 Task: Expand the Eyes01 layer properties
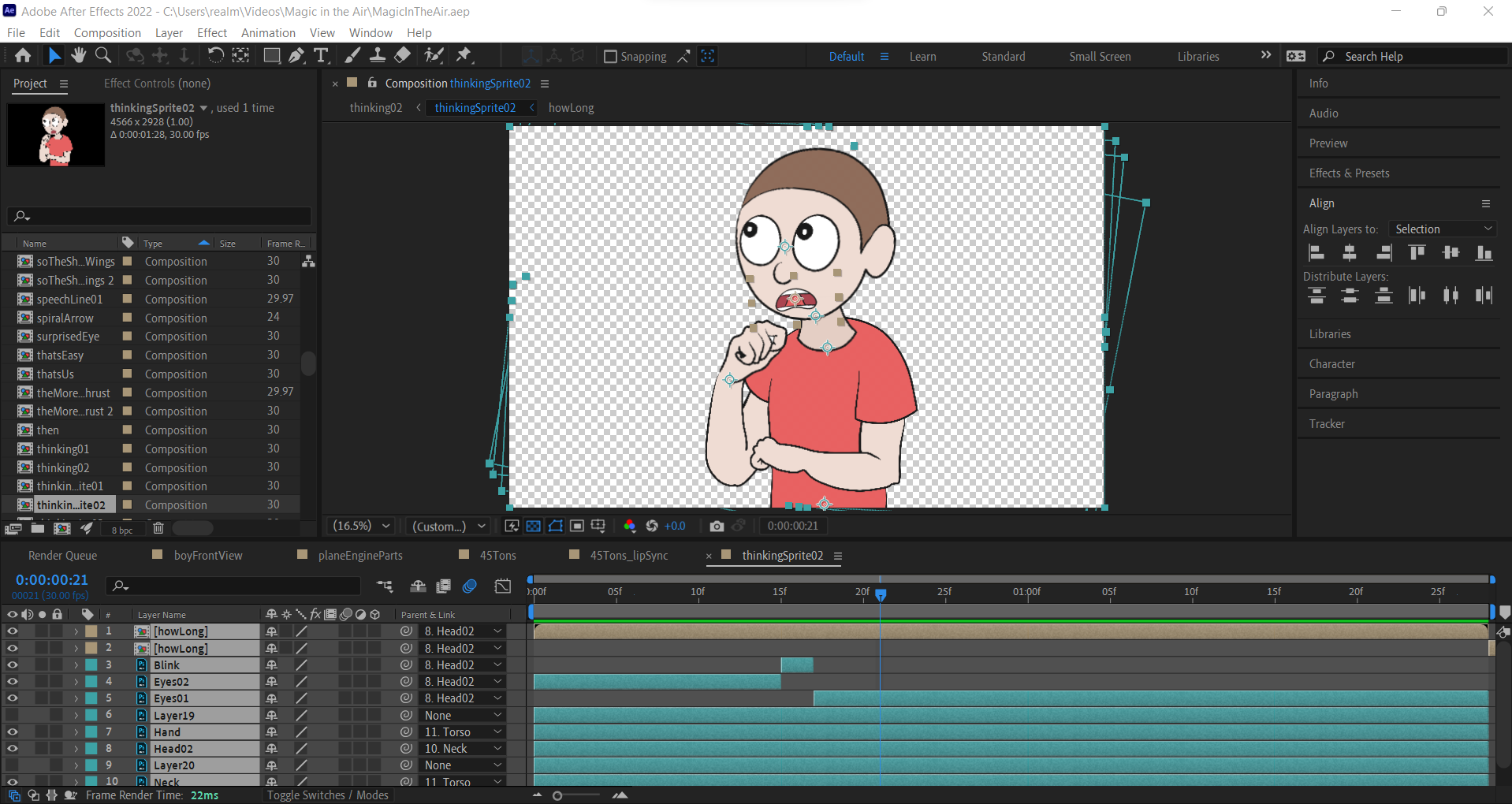click(76, 698)
